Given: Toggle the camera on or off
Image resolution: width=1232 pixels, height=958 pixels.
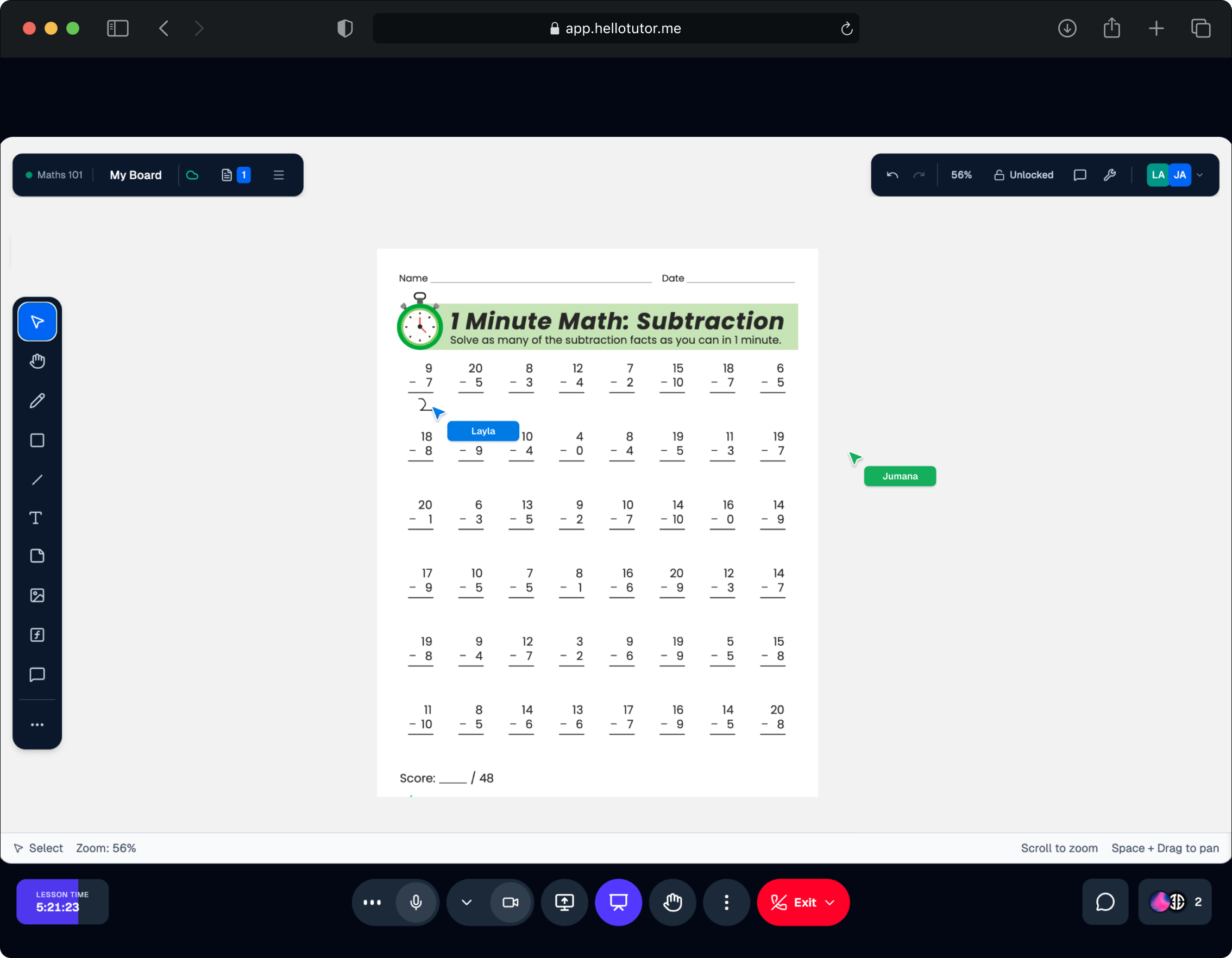Looking at the screenshot, I should (511, 902).
